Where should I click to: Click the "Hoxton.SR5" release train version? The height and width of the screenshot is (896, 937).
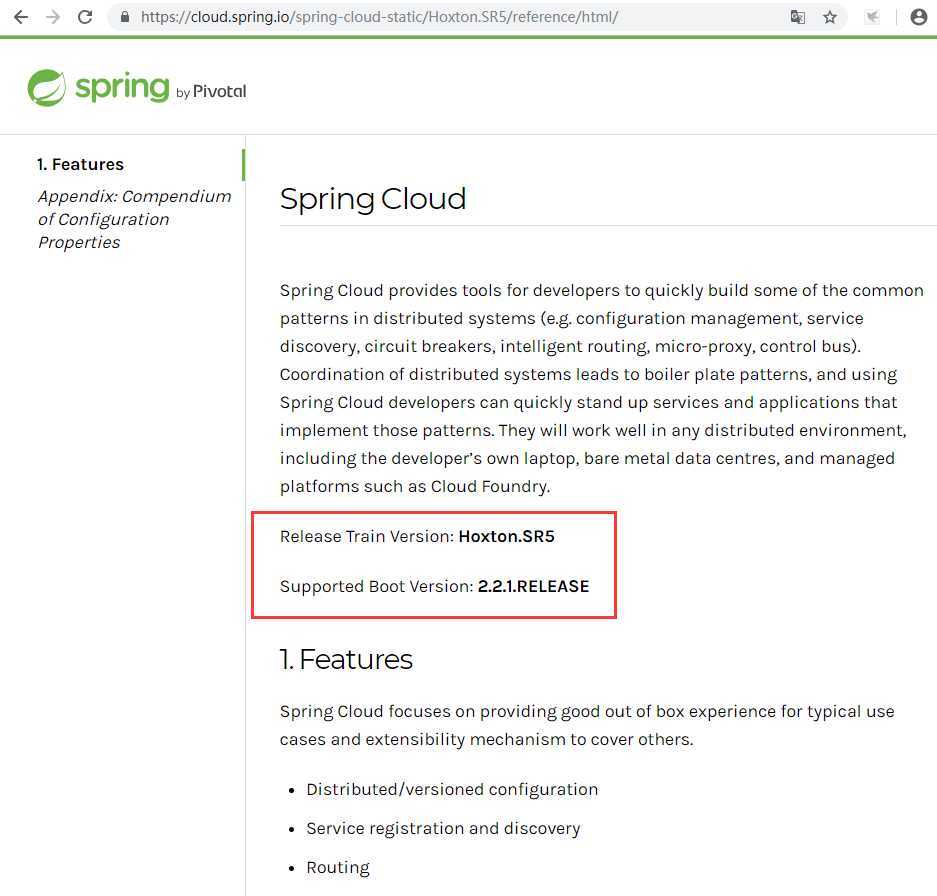[507, 536]
